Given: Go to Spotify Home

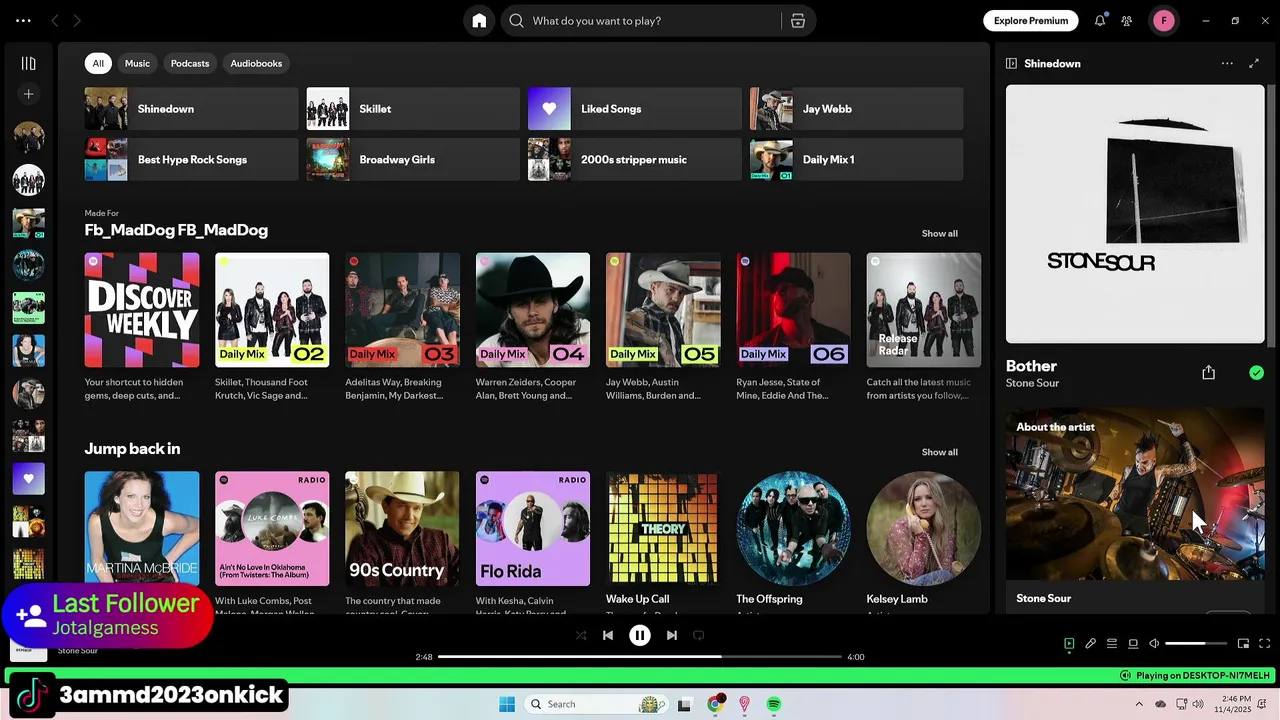Looking at the screenshot, I should coord(479,21).
